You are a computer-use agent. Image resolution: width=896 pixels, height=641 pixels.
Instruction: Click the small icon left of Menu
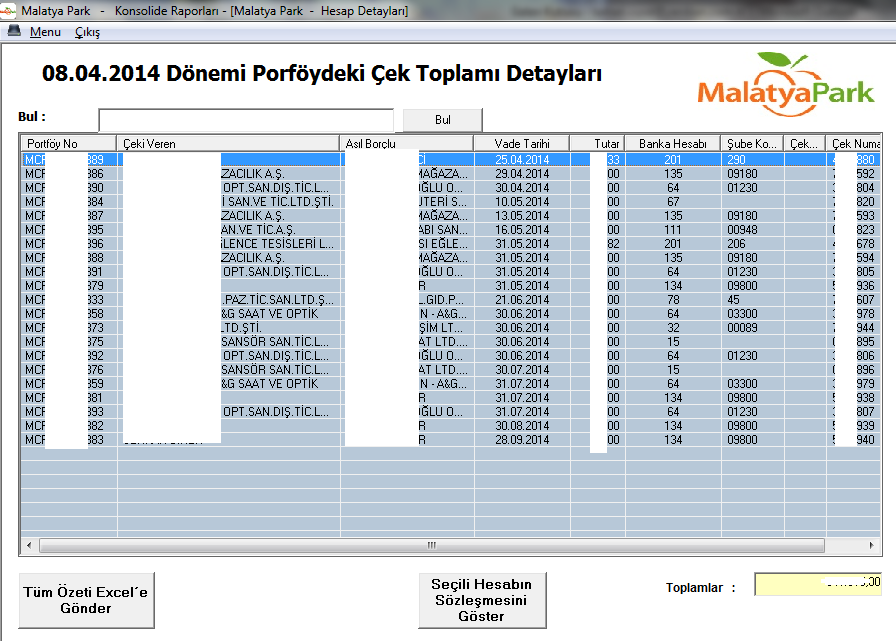pos(14,31)
